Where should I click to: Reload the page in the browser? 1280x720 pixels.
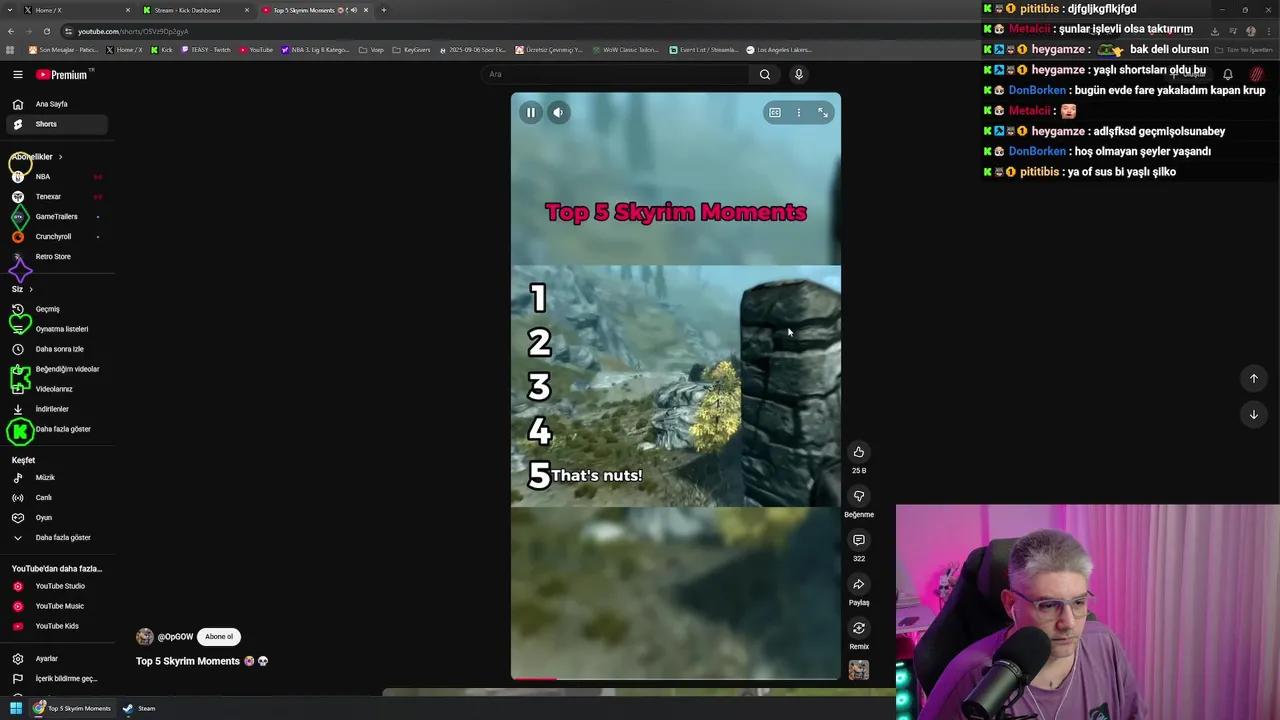[x=47, y=31]
